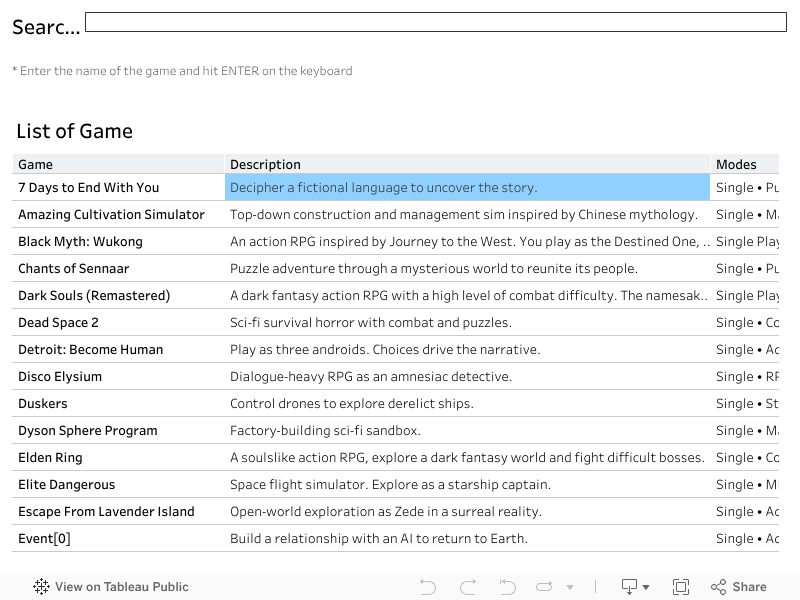
Task: Select the highlighted 7 Days description cell
Action: 467,187
